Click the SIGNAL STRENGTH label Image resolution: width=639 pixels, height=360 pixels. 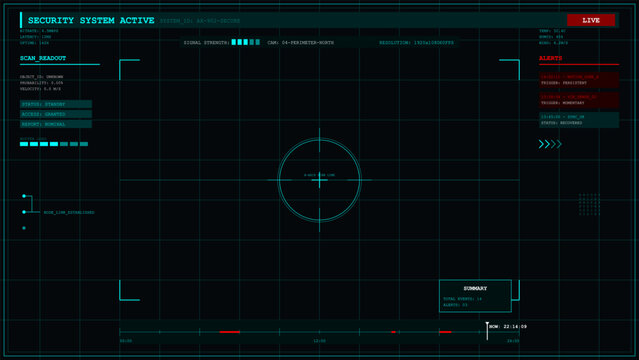click(x=207, y=42)
